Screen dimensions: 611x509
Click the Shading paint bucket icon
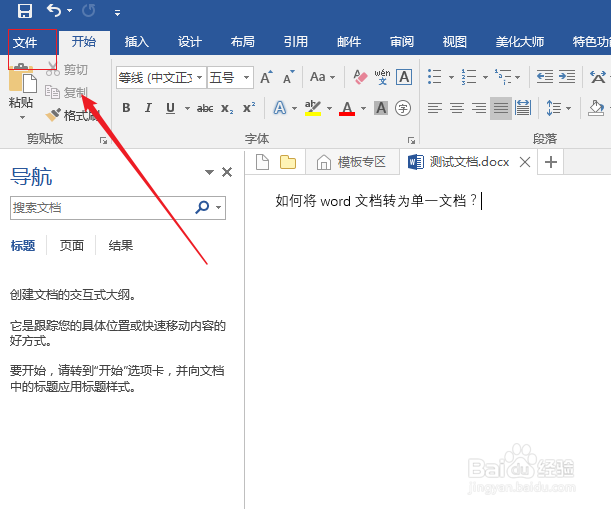pos(596,108)
